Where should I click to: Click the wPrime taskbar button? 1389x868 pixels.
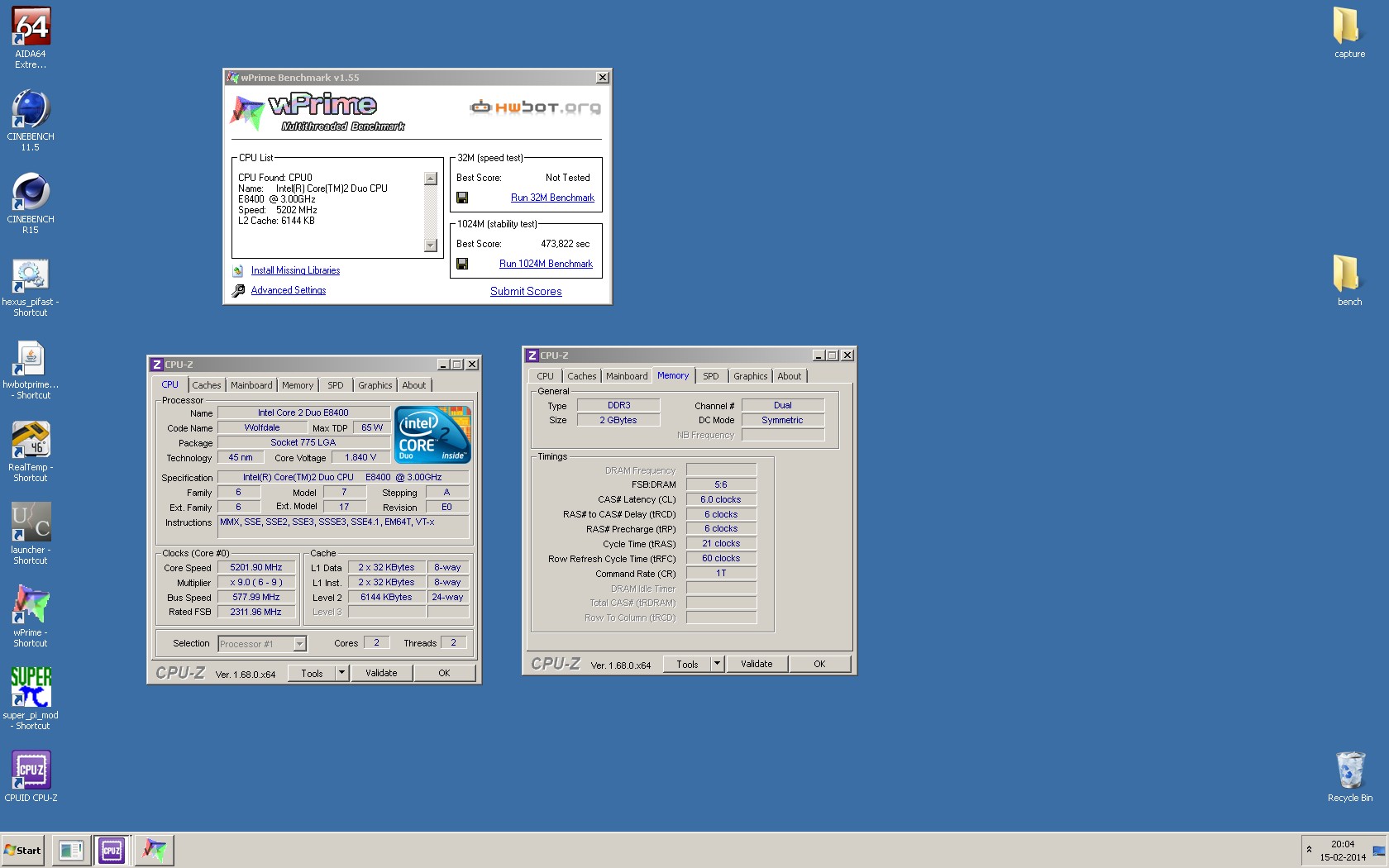coord(154,850)
